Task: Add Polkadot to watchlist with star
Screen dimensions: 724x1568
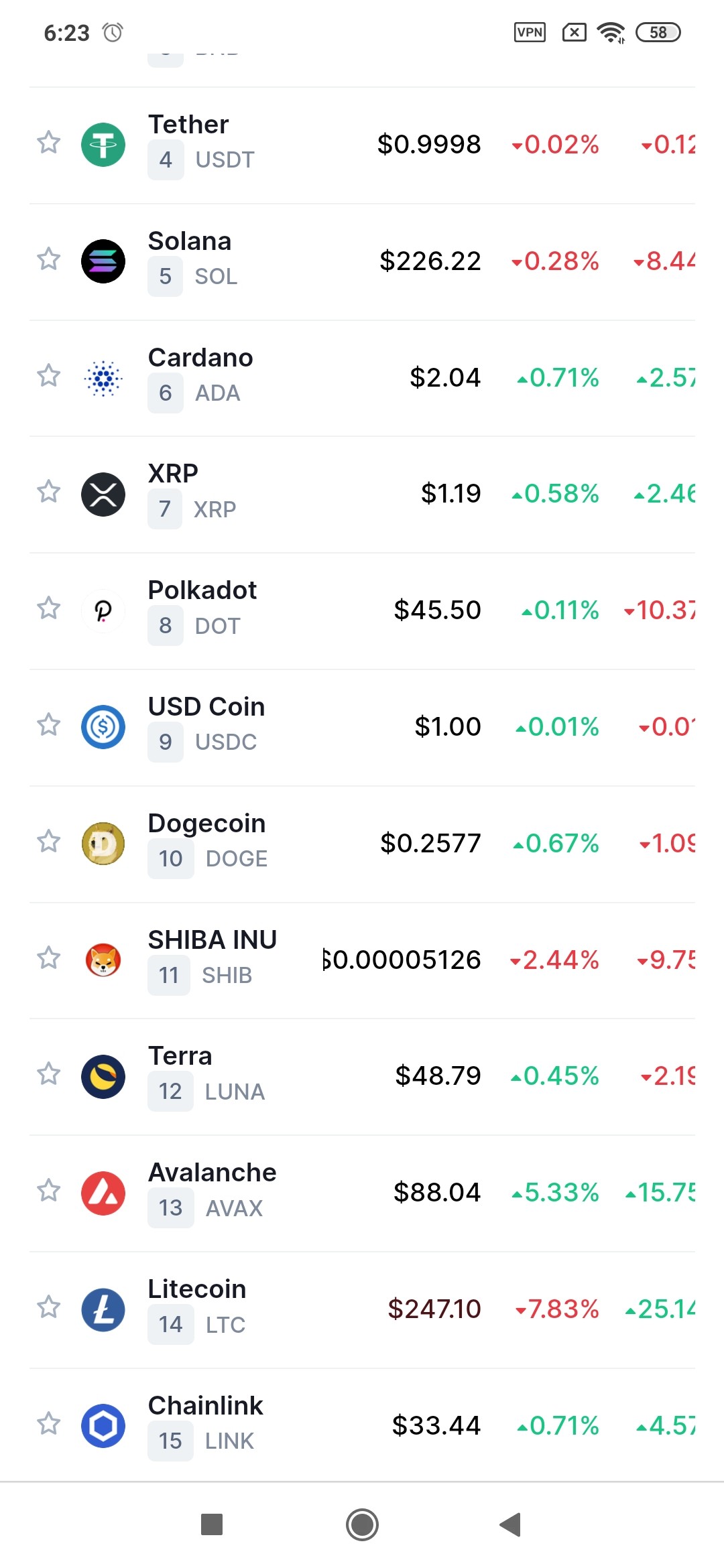Action: pyautogui.click(x=48, y=608)
